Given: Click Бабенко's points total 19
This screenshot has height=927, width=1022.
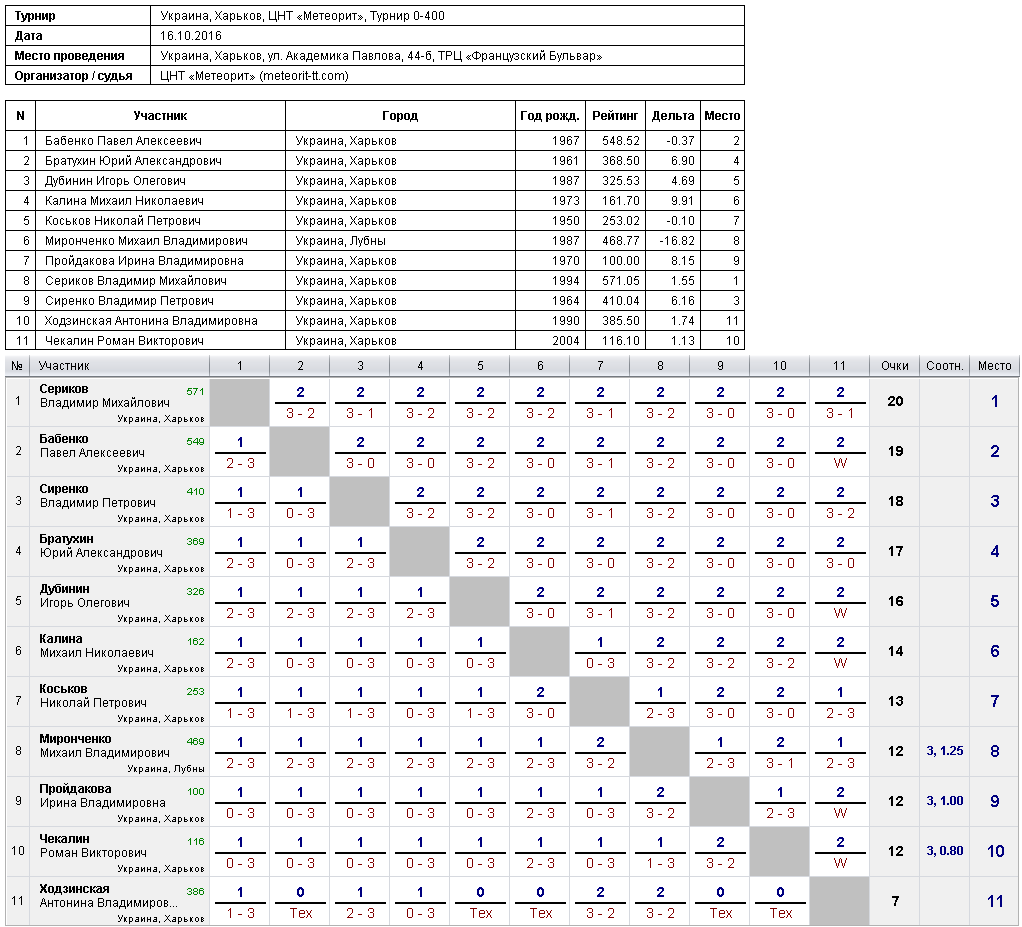Looking at the screenshot, I should click(x=895, y=451).
